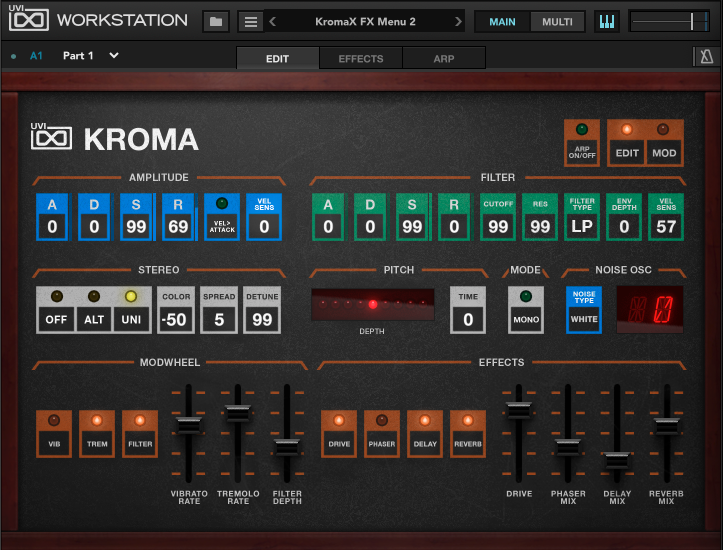
Task: Click the amplitude Release value 69
Action: tap(178, 226)
